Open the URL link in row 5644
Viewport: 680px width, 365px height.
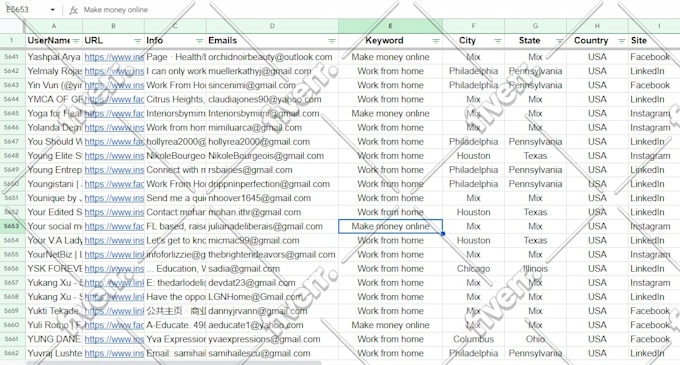(114, 100)
